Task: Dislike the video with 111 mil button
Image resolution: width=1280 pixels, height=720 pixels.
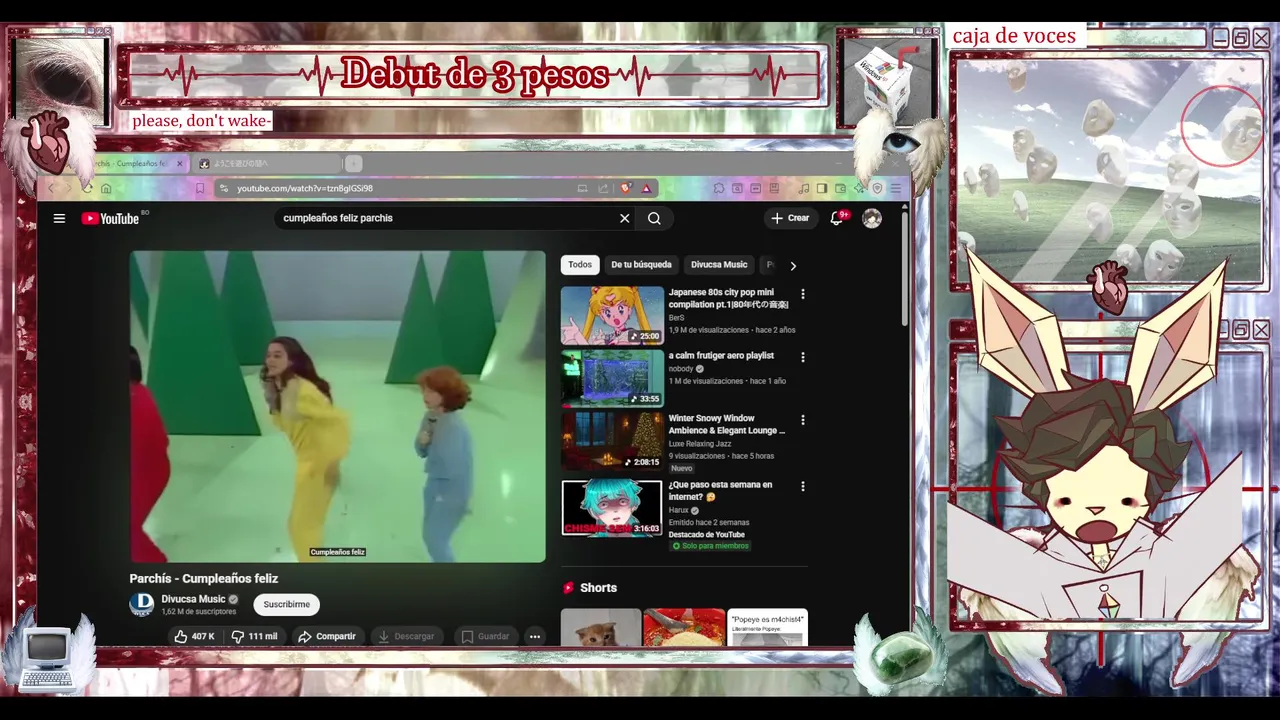Action: coord(254,636)
